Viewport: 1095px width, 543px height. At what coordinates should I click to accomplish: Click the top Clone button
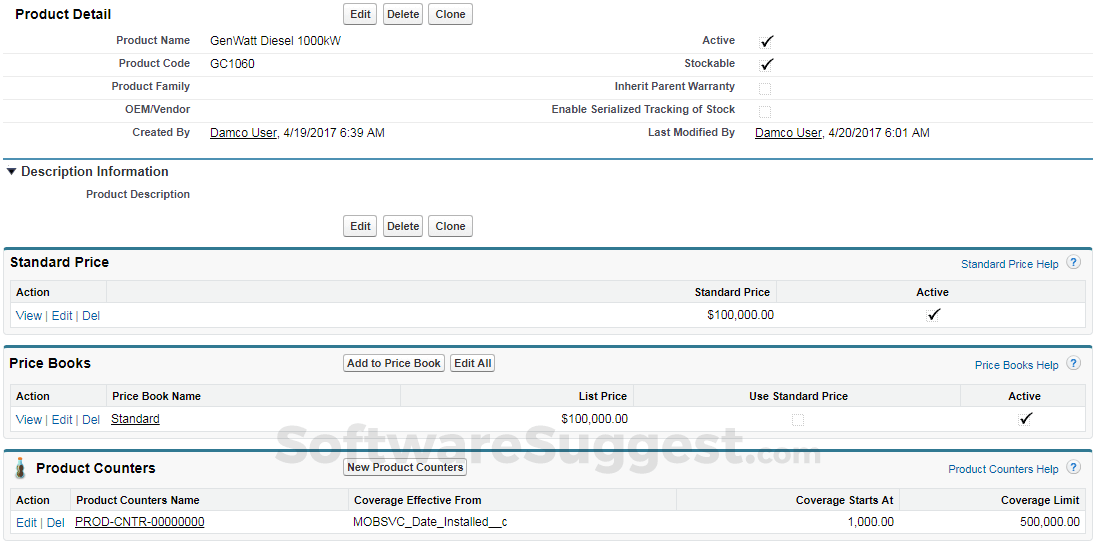(450, 15)
